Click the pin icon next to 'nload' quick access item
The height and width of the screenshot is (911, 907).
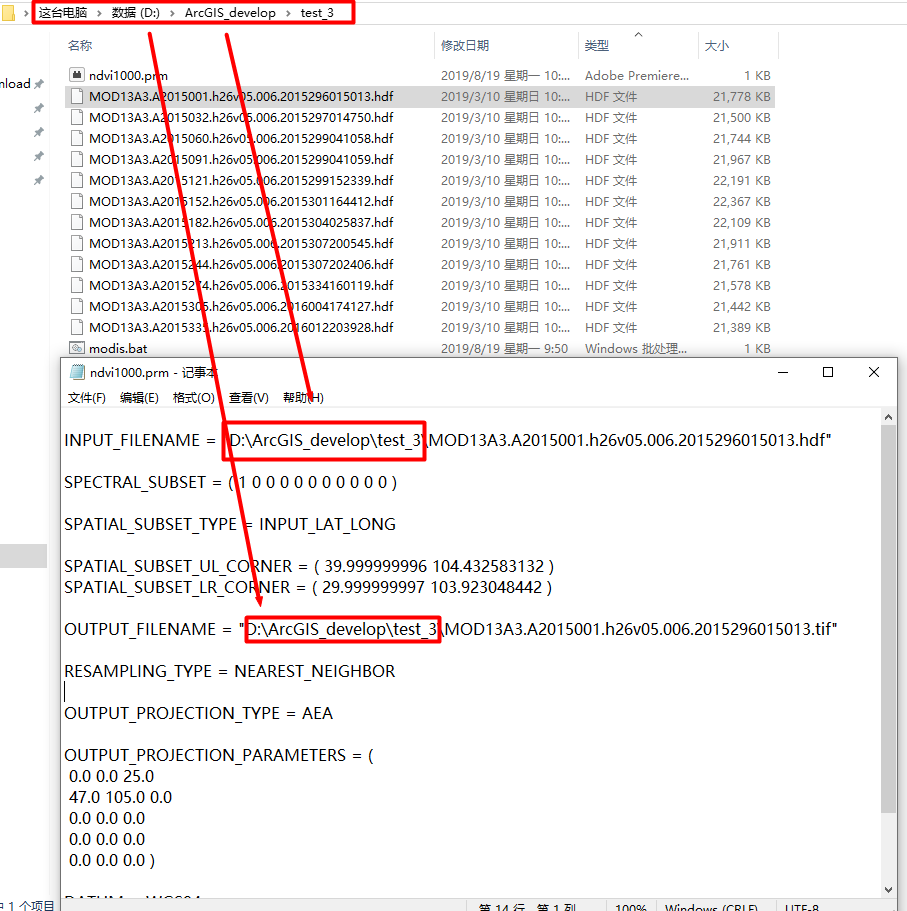coord(39,84)
